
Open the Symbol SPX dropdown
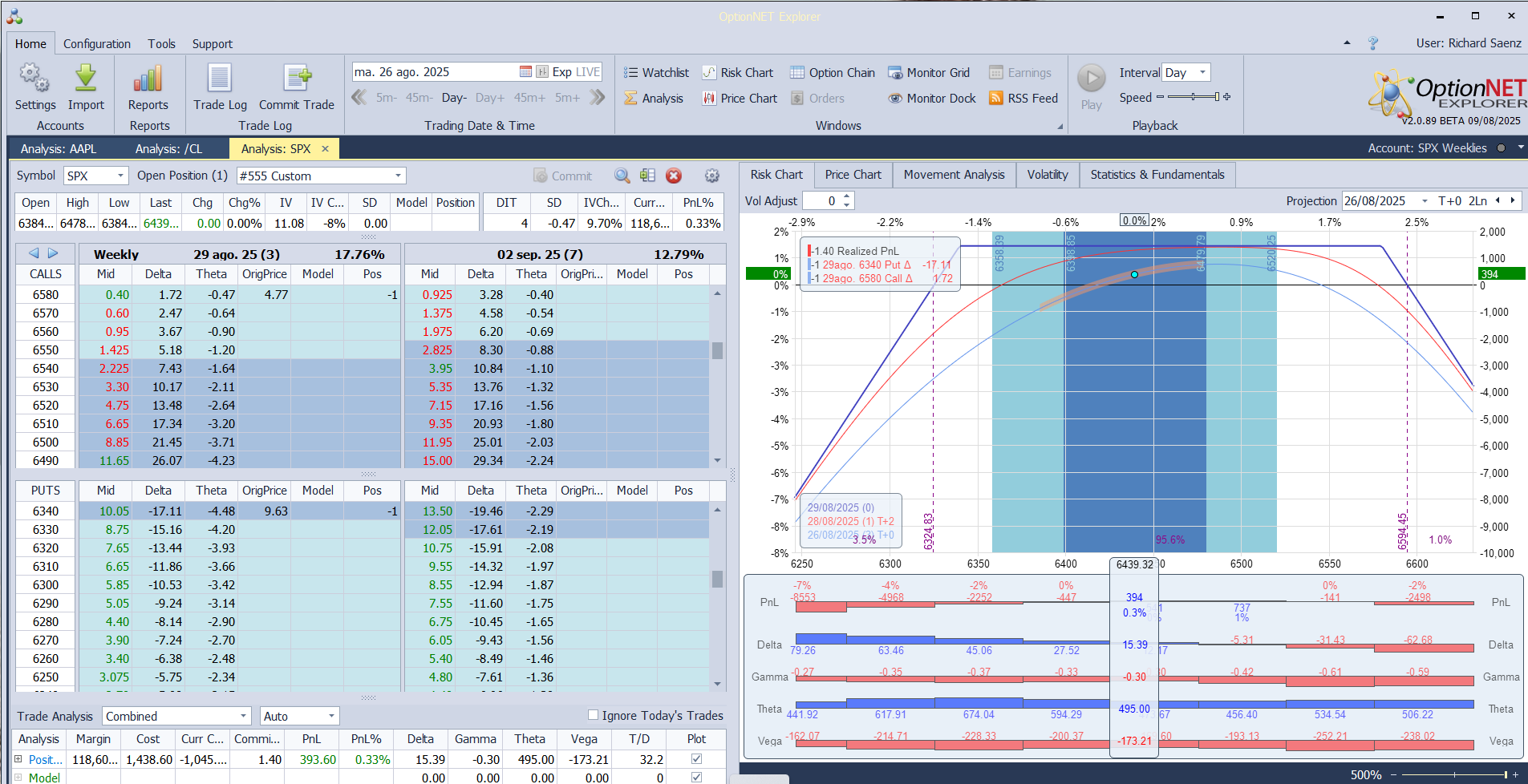(x=120, y=176)
